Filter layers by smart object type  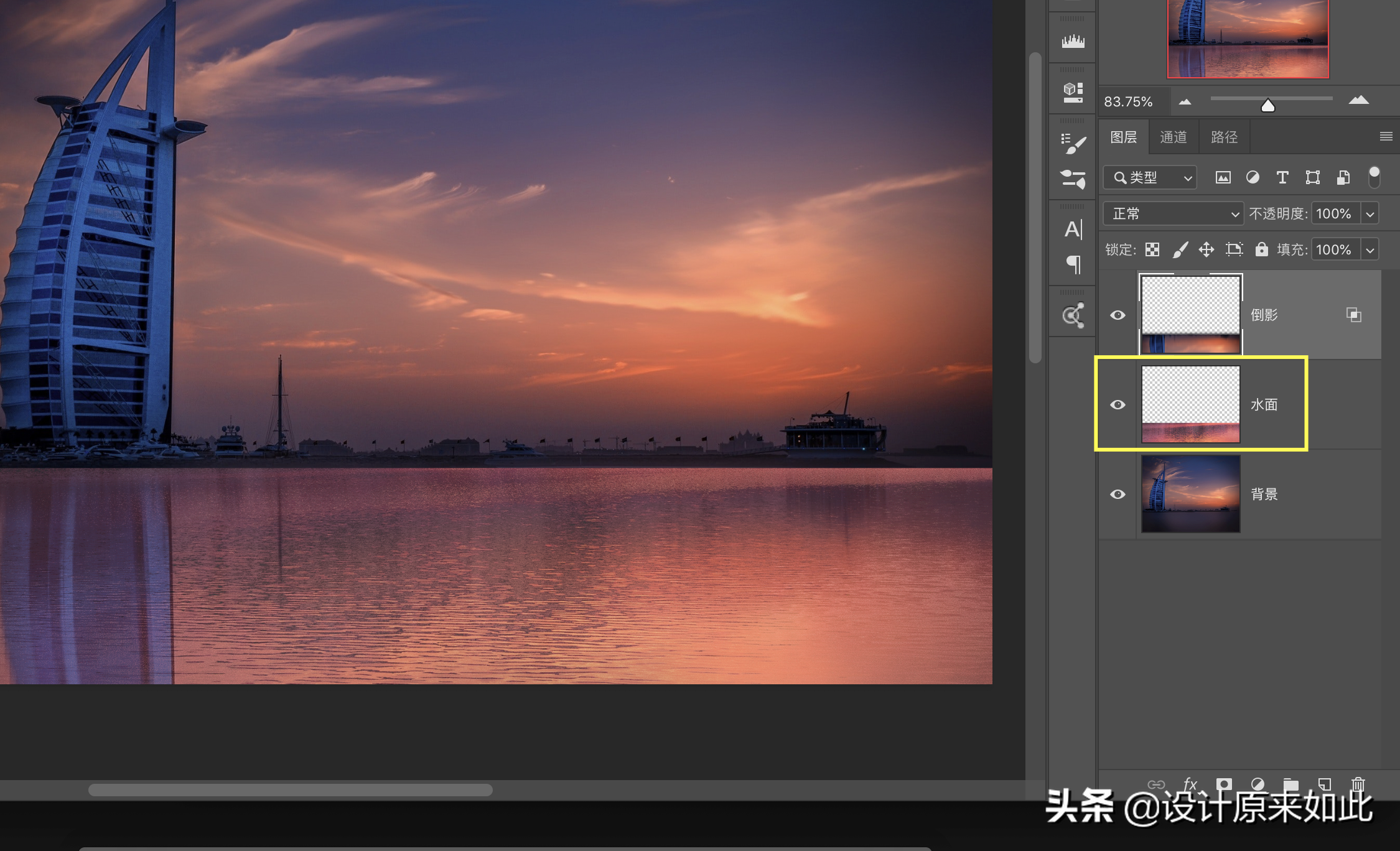click(1343, 178)
